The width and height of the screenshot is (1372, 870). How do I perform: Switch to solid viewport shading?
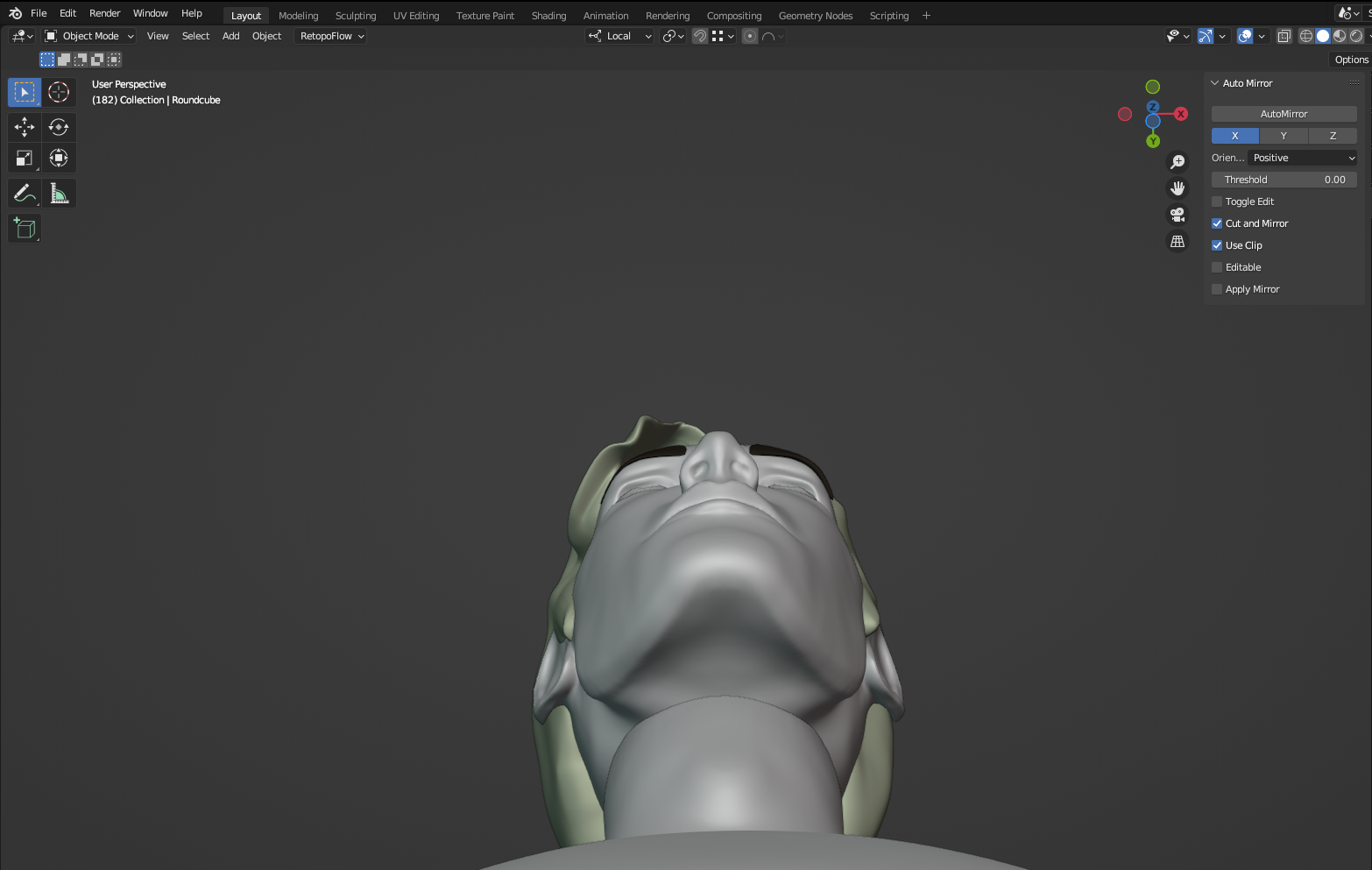tap(1323, 36)
